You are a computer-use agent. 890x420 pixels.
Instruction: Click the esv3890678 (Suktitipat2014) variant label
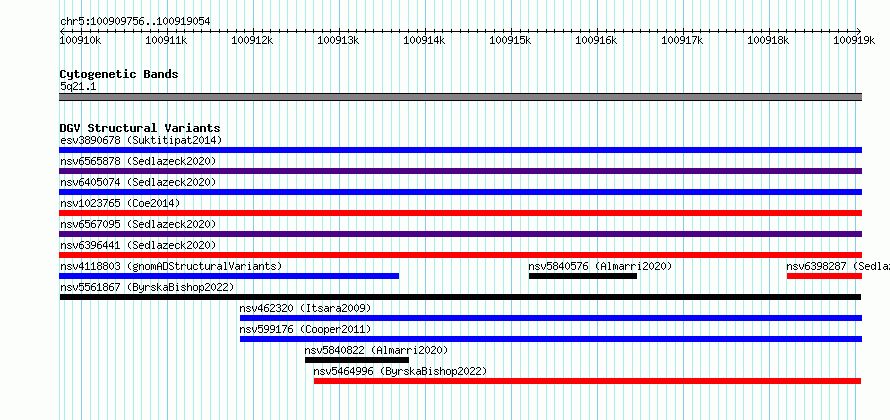coord(141,140)
